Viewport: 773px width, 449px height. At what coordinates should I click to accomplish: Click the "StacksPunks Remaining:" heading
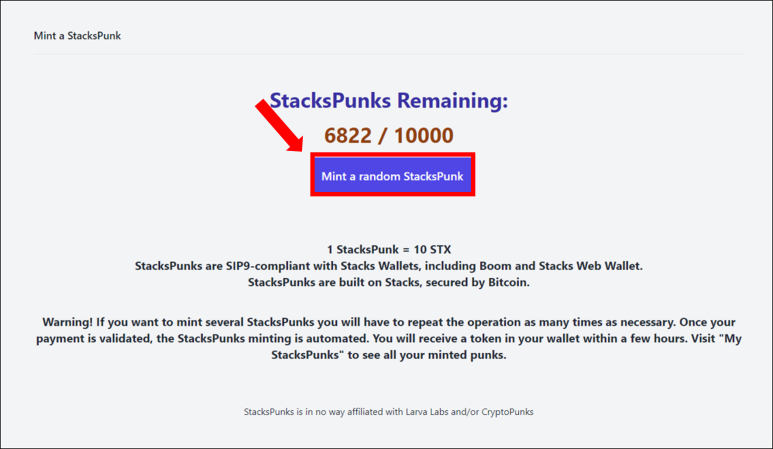coord(389,101)
